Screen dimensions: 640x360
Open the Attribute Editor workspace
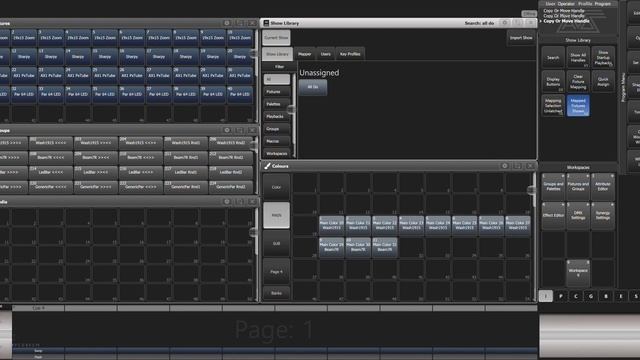[603, 187]
